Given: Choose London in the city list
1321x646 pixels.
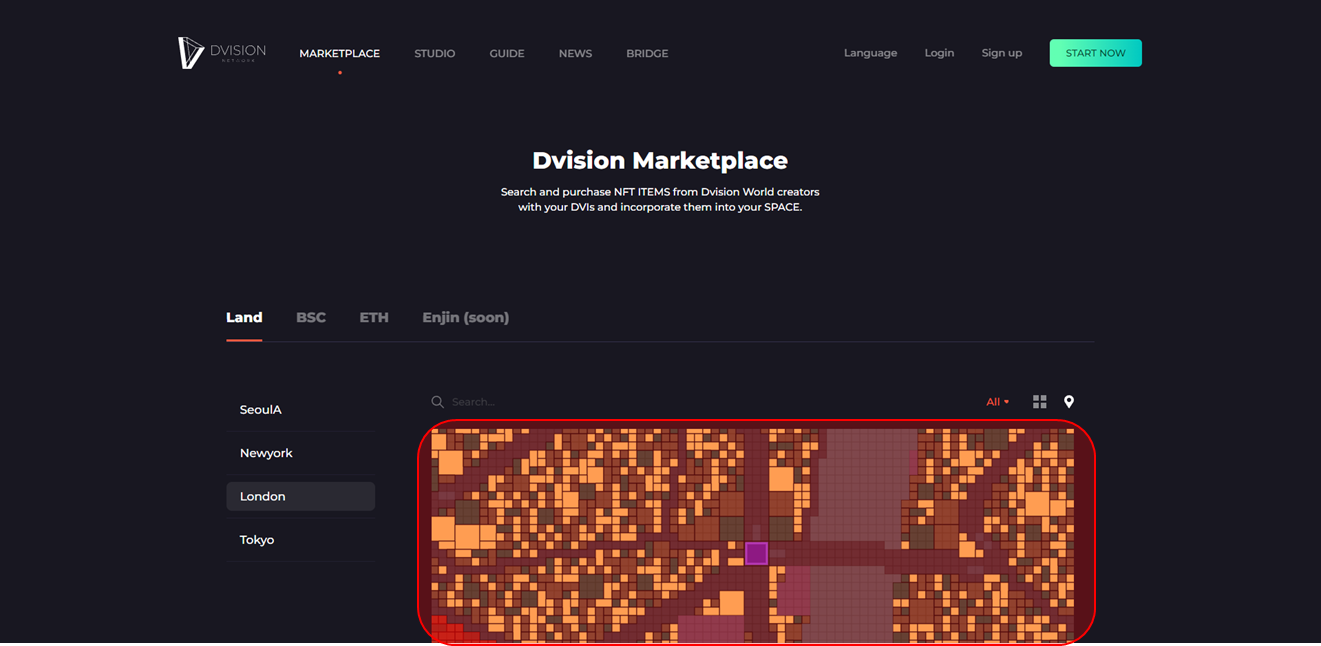Looking at the screenshot, I should (300, 496).
